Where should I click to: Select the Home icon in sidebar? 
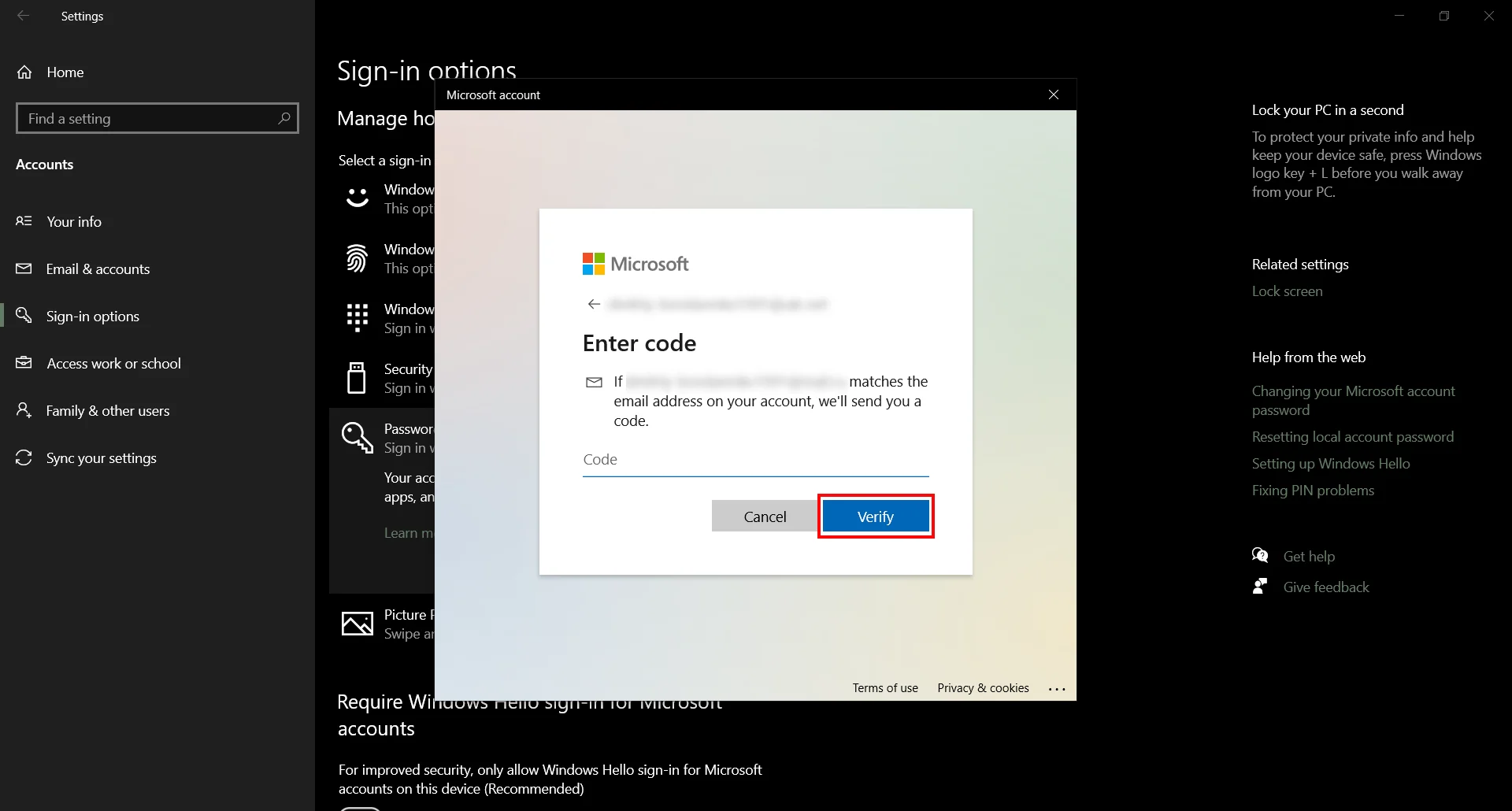click(25, 72)
